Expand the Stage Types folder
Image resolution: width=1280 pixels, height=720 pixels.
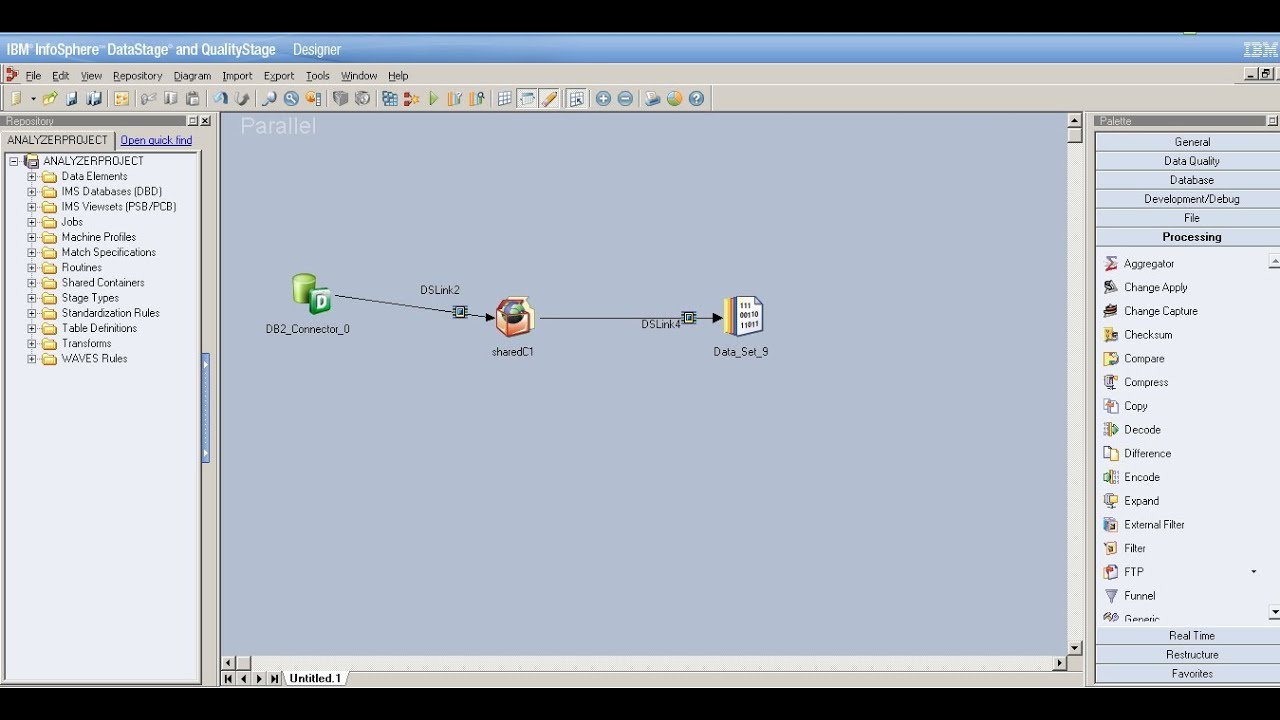tap(31, 298)
